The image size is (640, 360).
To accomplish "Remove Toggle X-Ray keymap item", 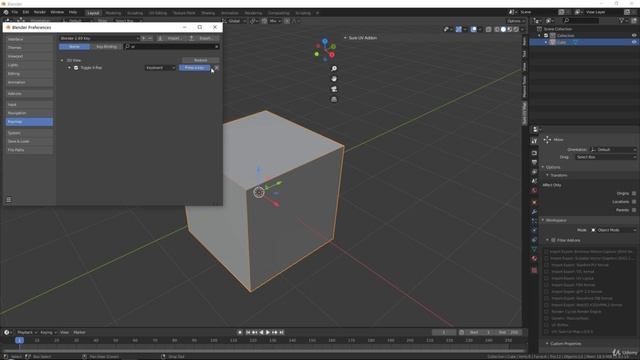I will [217, 68].
